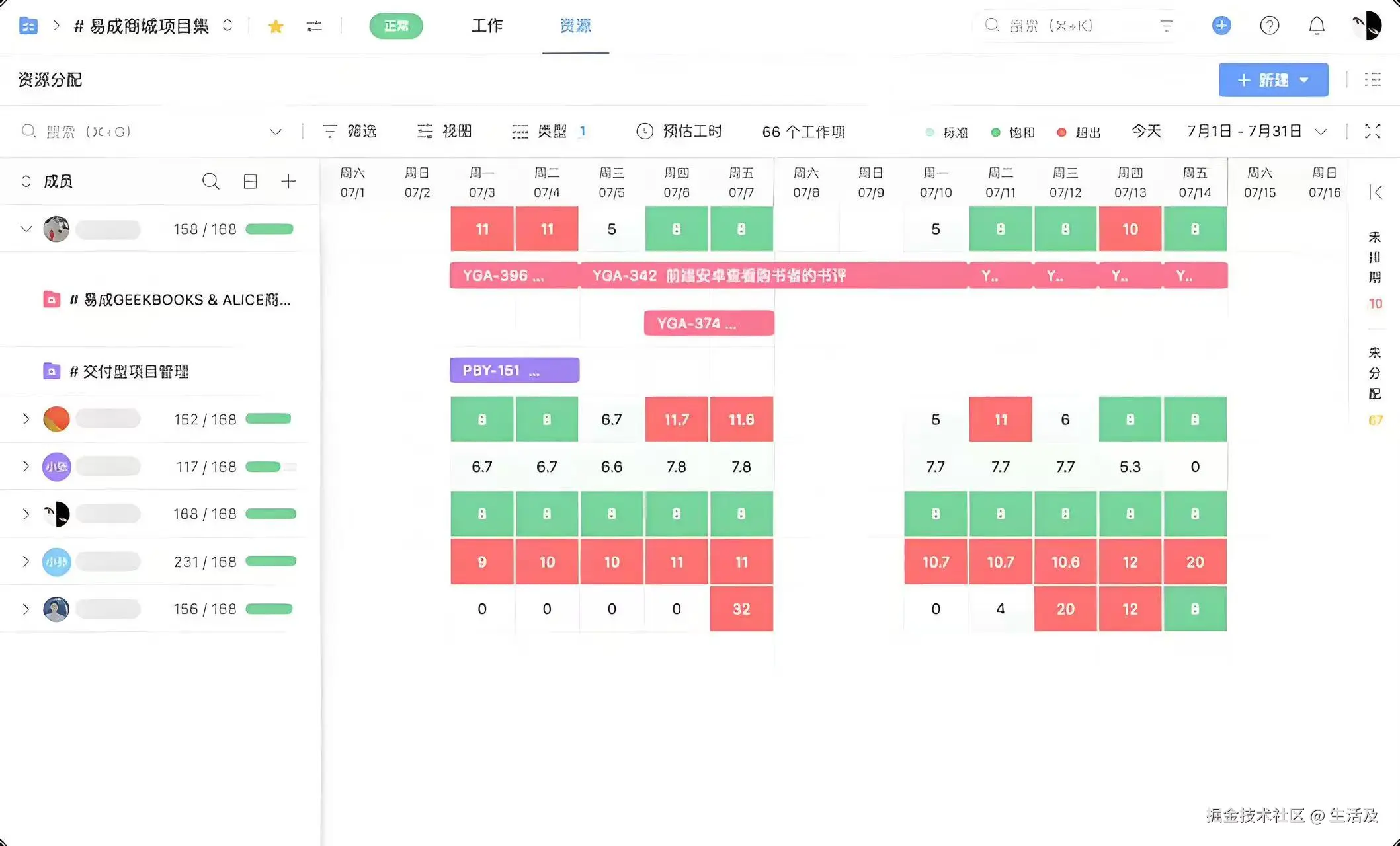Open notifications bell icon
This screenshot has height=846, width=1400.
[x=1317, y=26]
